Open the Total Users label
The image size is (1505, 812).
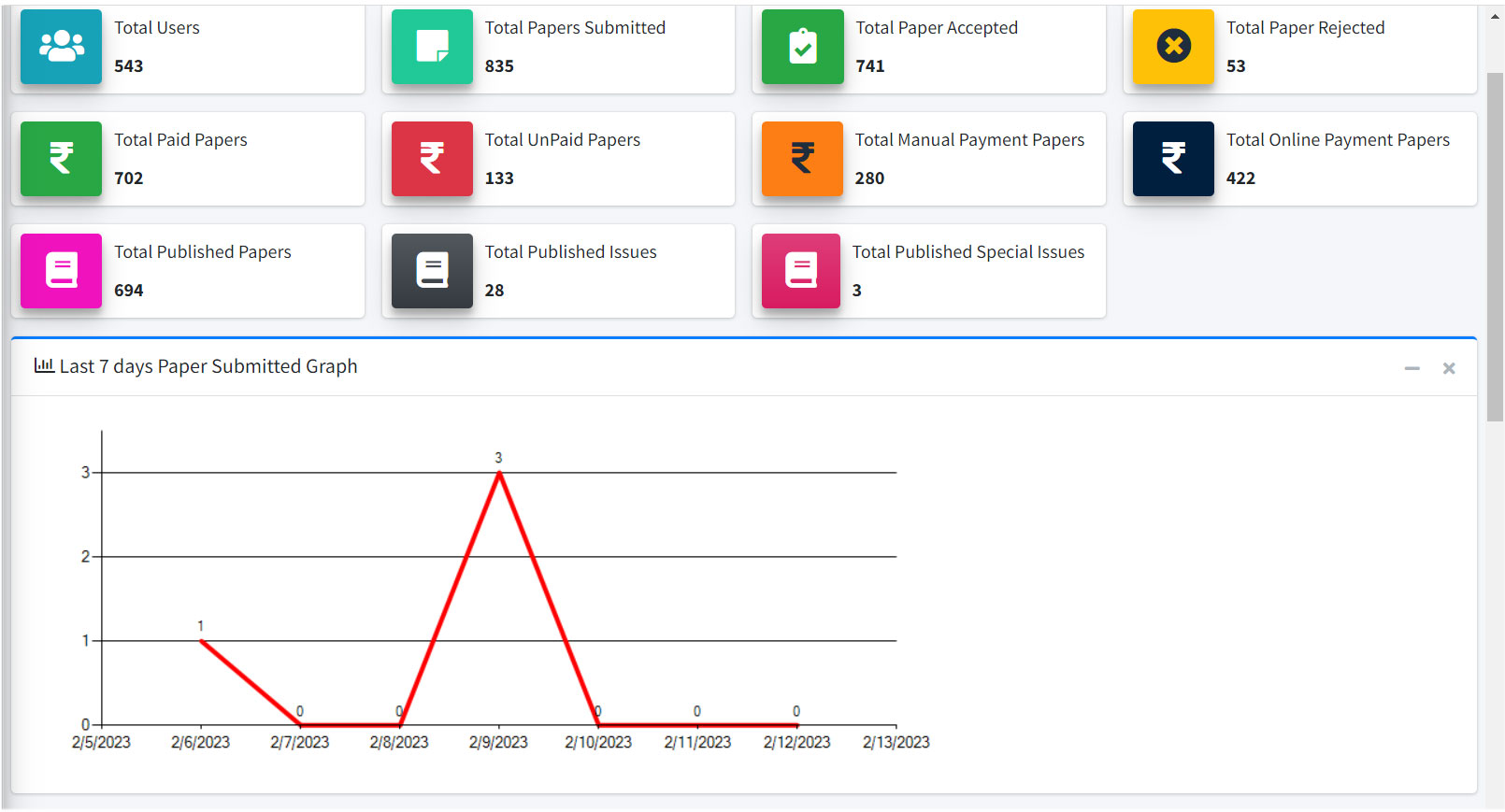[x=157, y=28]
